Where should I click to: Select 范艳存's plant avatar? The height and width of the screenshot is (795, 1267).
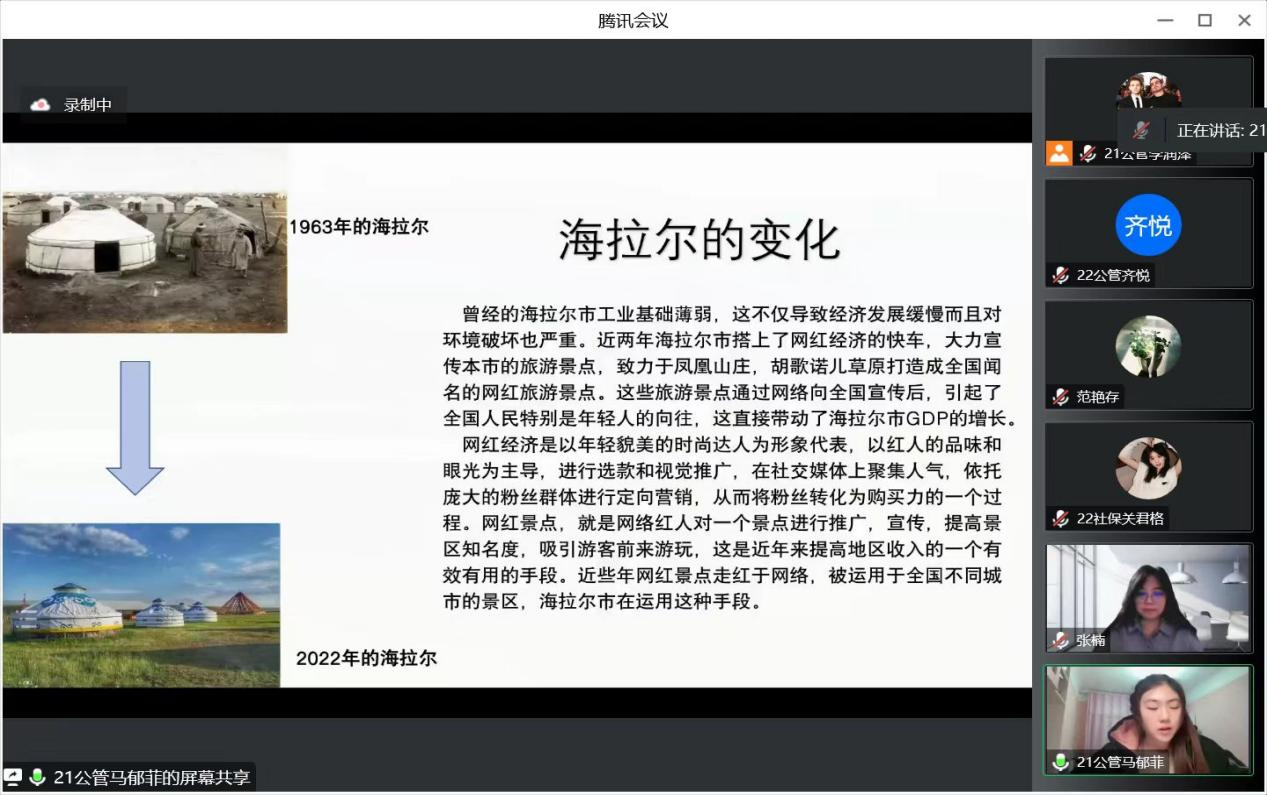pyautogui.click(x=1148, y=346)
